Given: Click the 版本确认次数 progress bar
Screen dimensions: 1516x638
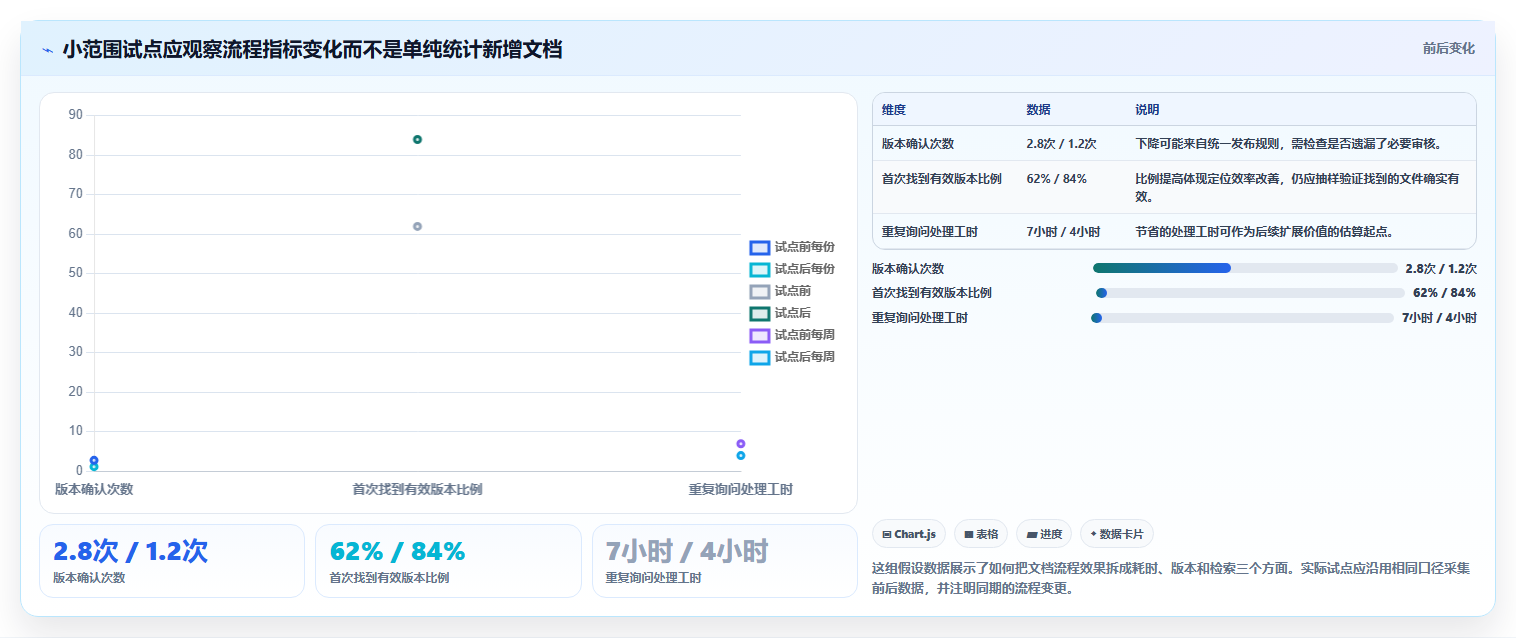Looking at the screenshot, I should pos(1245,268).
